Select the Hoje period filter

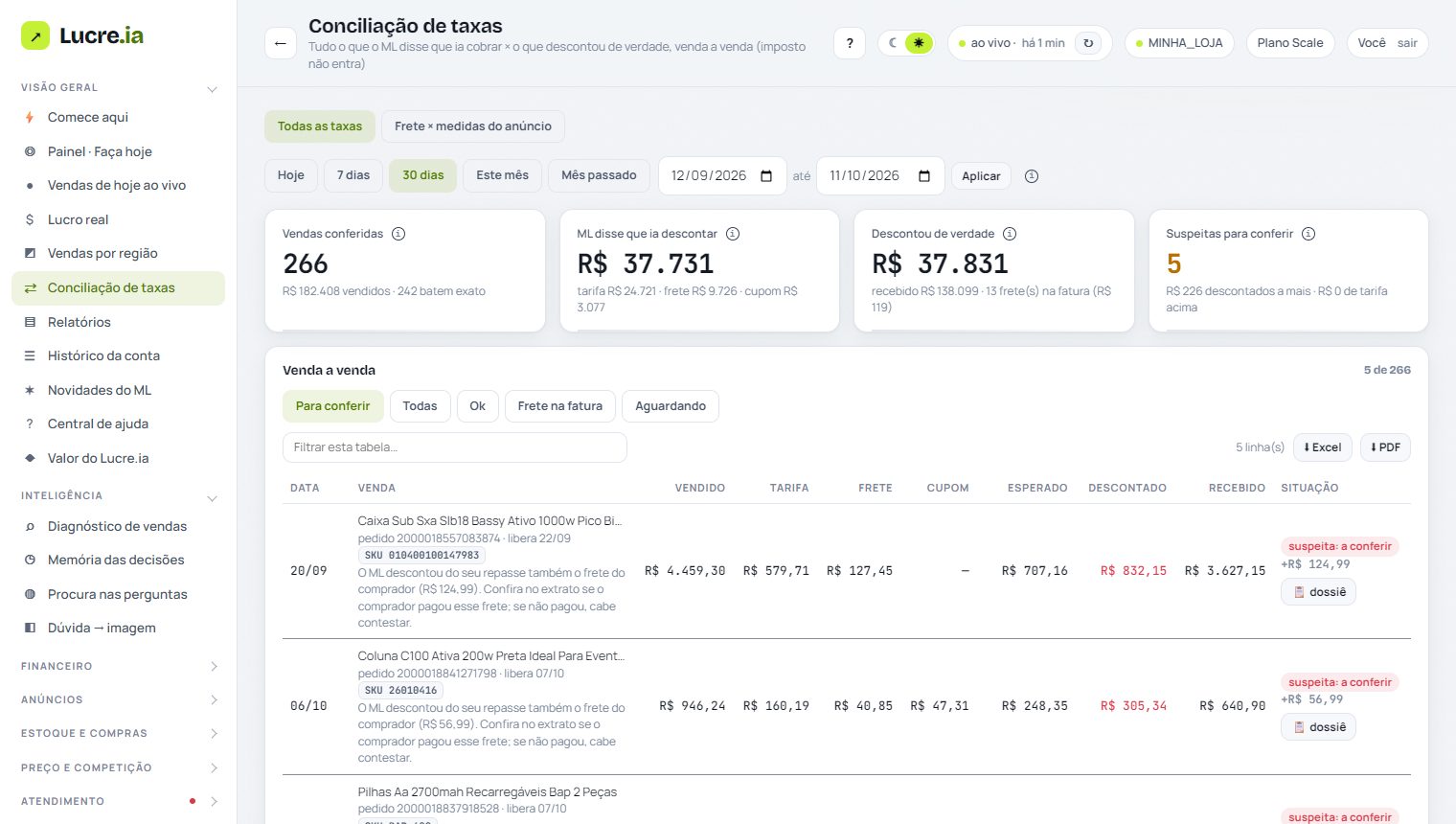291,175
